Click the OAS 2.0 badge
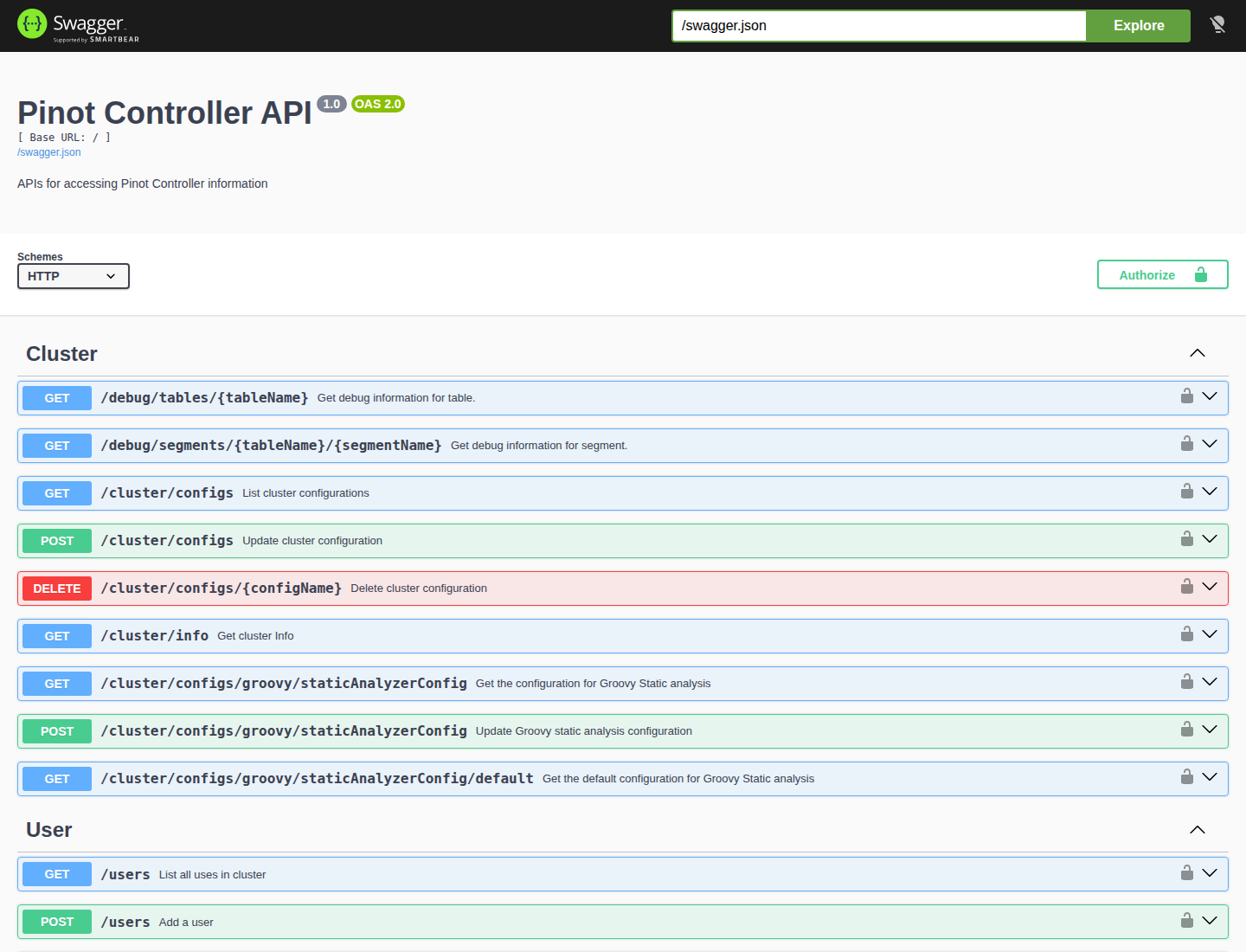The width and height of the screenshot is (1246, 952). coord(378,104)
